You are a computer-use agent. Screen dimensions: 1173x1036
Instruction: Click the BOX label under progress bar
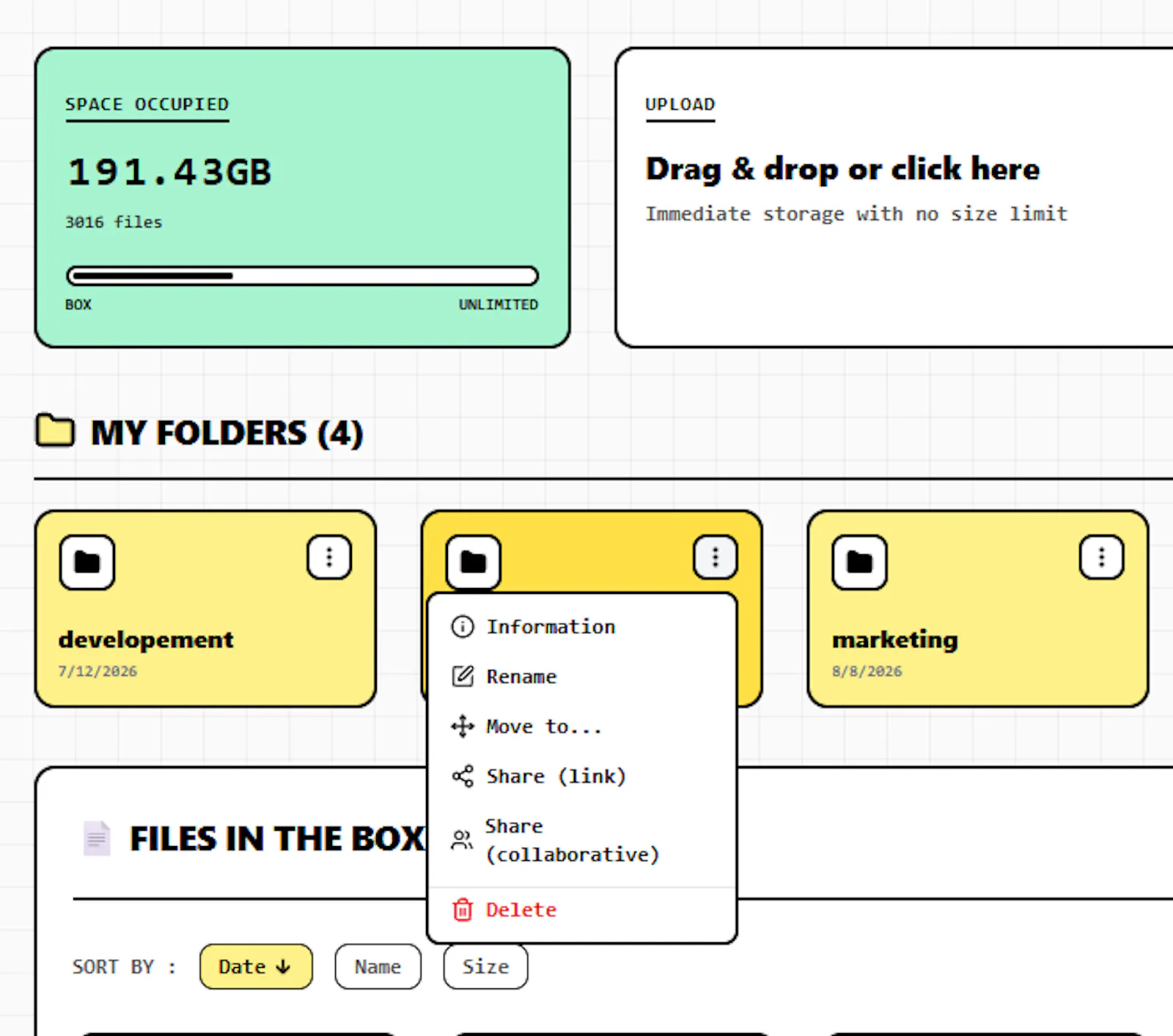[x=78, y=304]
